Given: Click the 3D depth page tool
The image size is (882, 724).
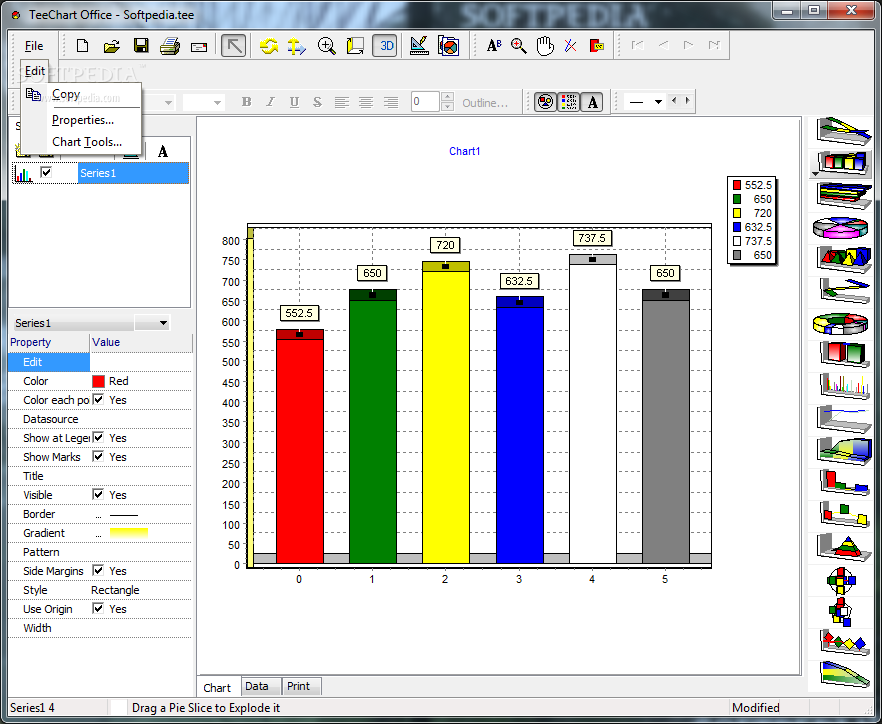Looking at the screenshot, I should click(355, 46).
